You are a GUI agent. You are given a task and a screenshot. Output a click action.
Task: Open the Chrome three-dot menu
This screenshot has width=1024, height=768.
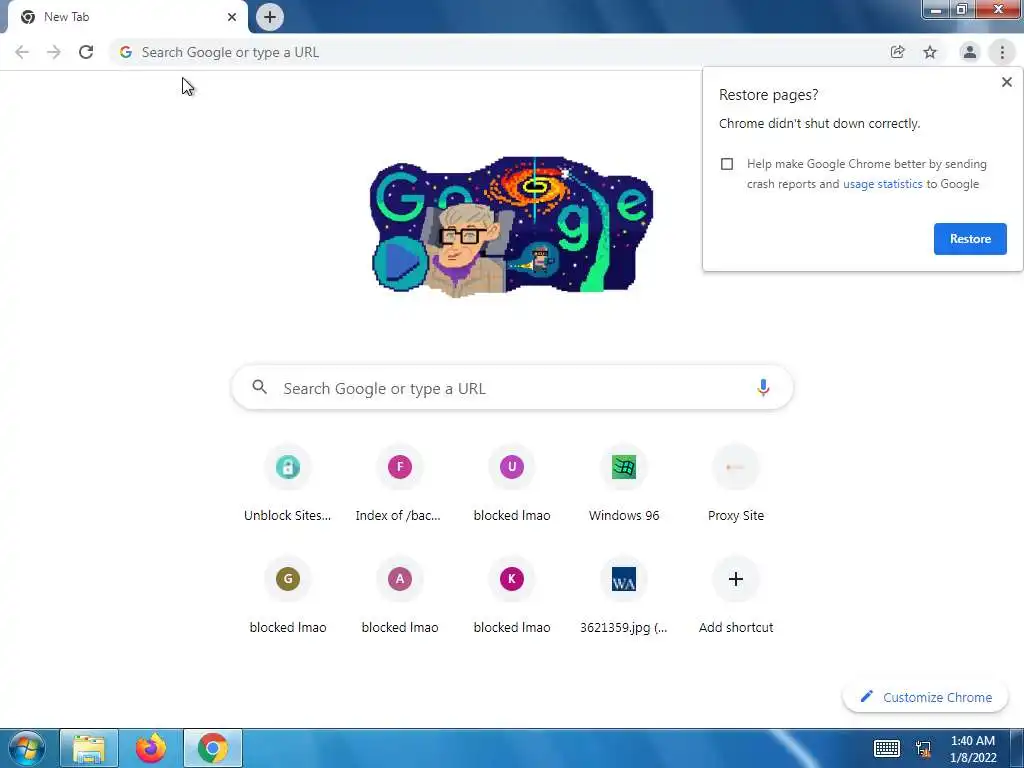point(1002,52)
